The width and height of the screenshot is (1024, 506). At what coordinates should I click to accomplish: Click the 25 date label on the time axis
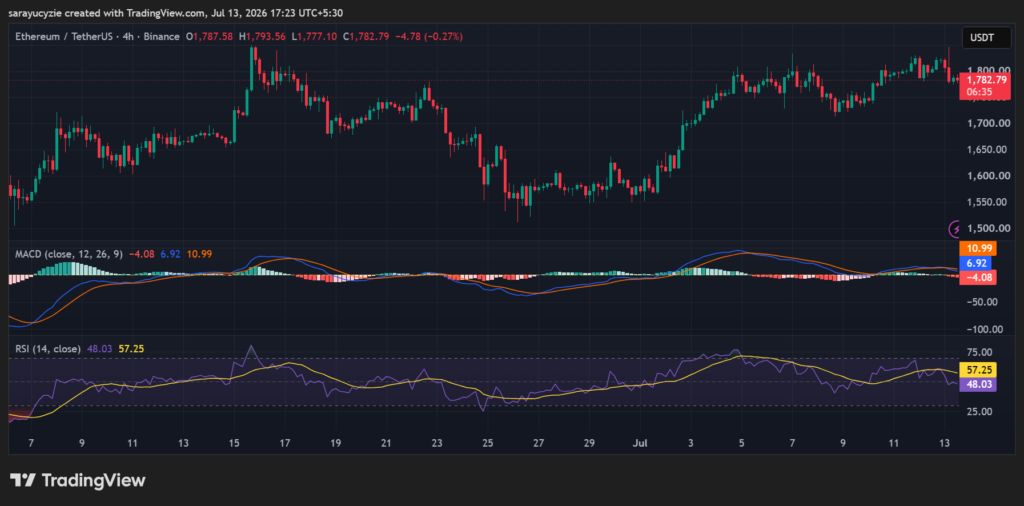coord(488,443)
